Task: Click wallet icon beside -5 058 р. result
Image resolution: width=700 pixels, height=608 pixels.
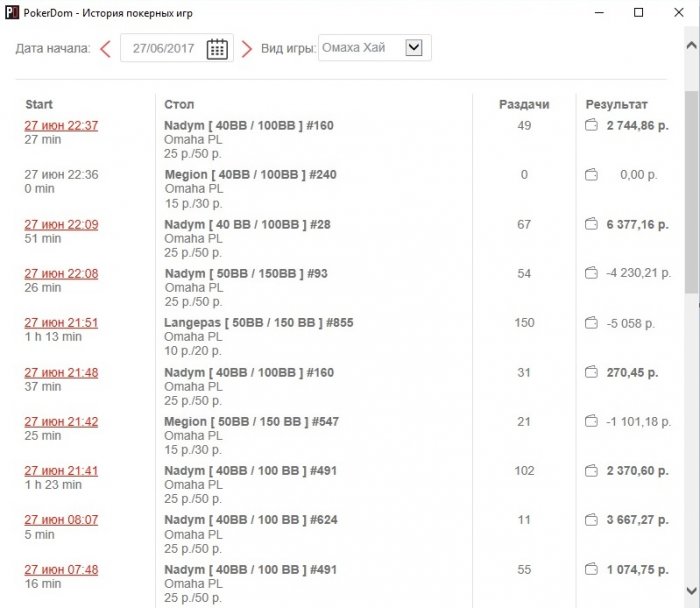Action: click(x=591, y=323)
